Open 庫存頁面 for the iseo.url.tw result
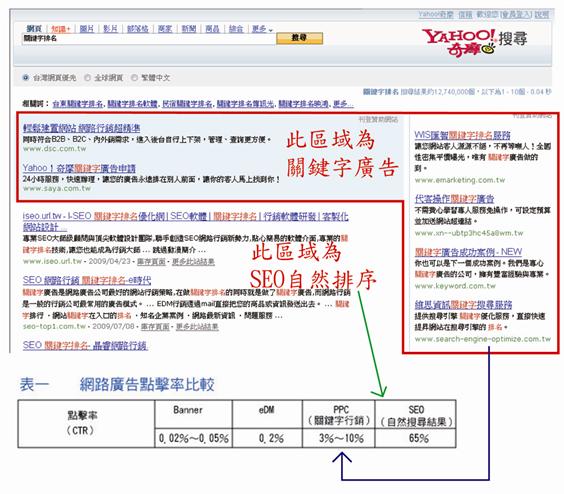Image resolution: width=564 pixels, height=494 pixels. tap(151, 261)
